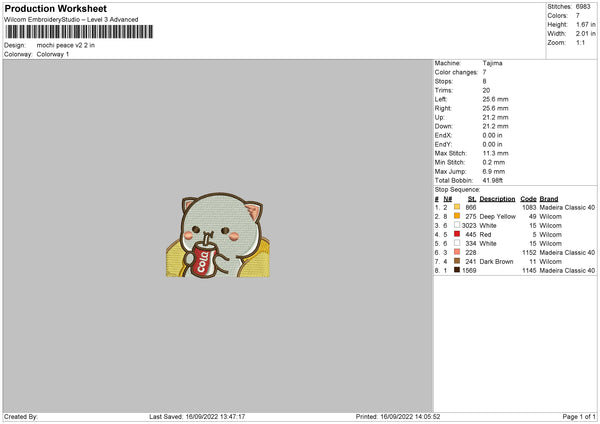Click the 'Page 1 of 1' footer text
The width and height of the screenshot is (600, 424).
(579, 417)
